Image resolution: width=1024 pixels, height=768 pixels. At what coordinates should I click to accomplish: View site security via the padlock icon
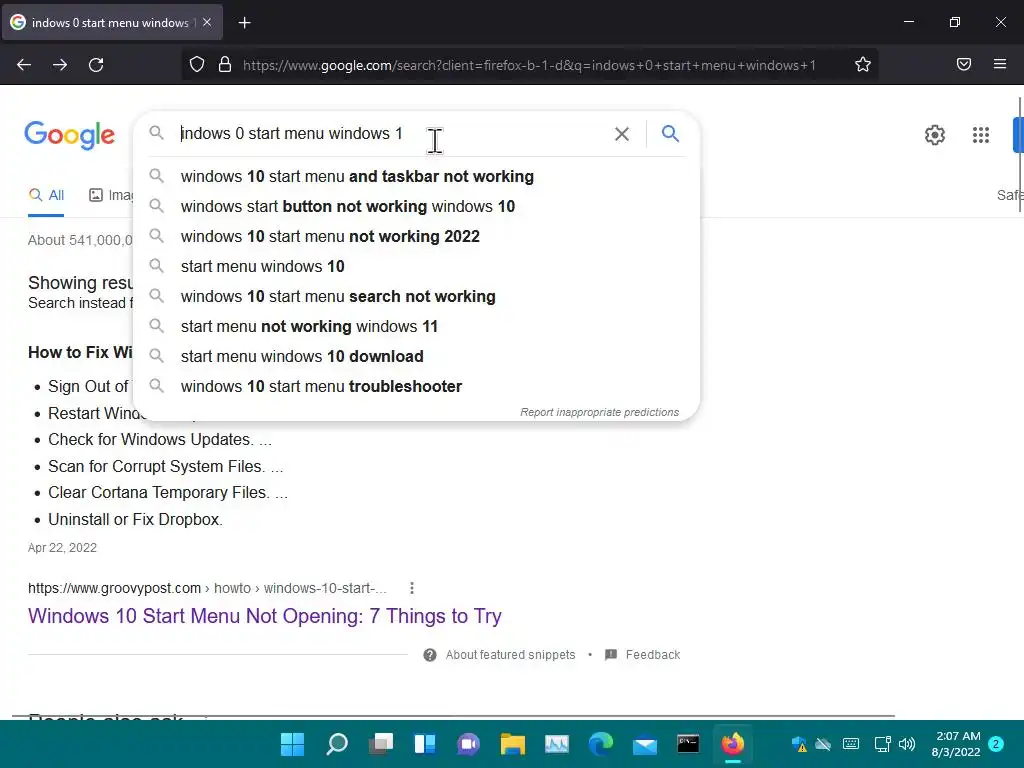coord(225,65)
